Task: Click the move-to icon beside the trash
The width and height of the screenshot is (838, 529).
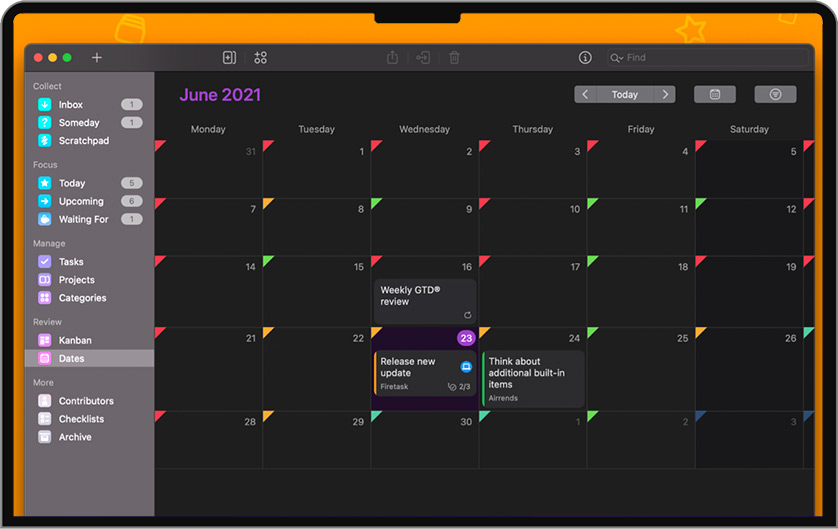Action: (x=423, y=58)
